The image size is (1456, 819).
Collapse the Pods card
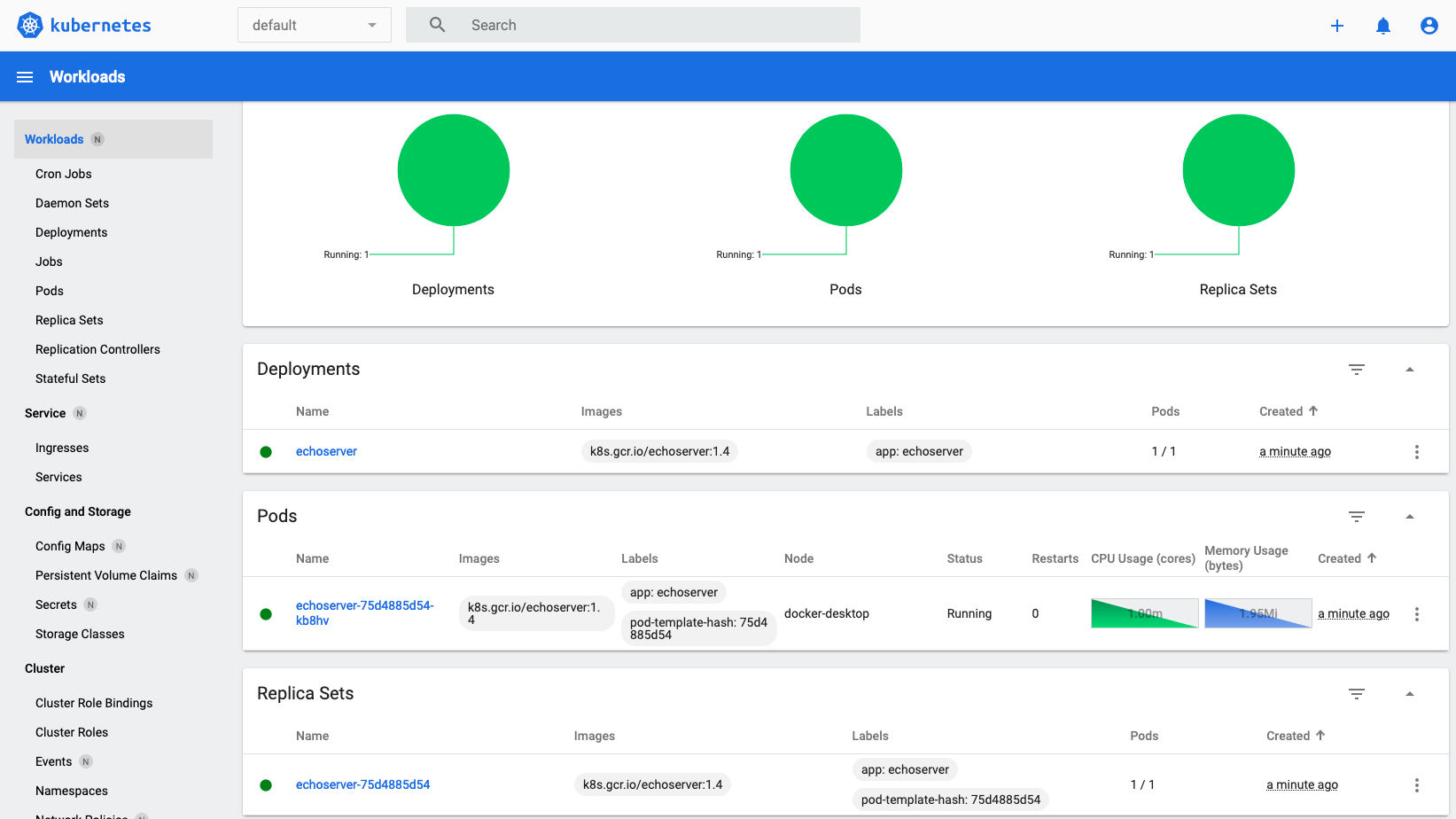tap(1410, 517)
